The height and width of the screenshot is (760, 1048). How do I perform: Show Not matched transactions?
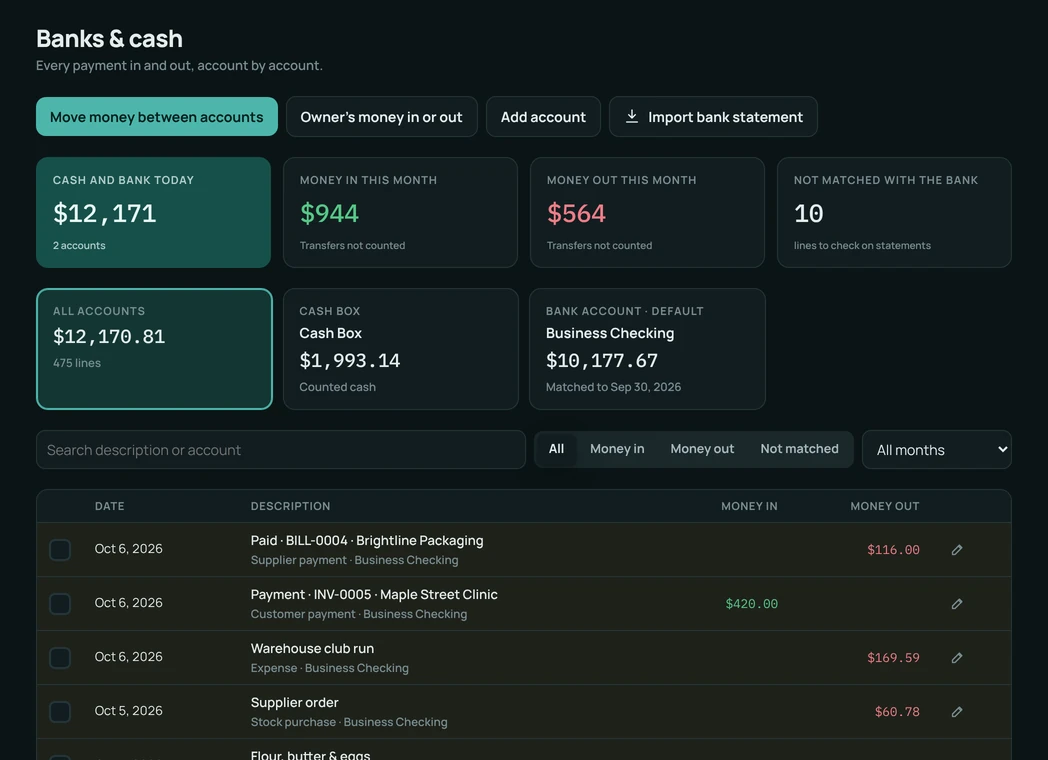(799, 449)
